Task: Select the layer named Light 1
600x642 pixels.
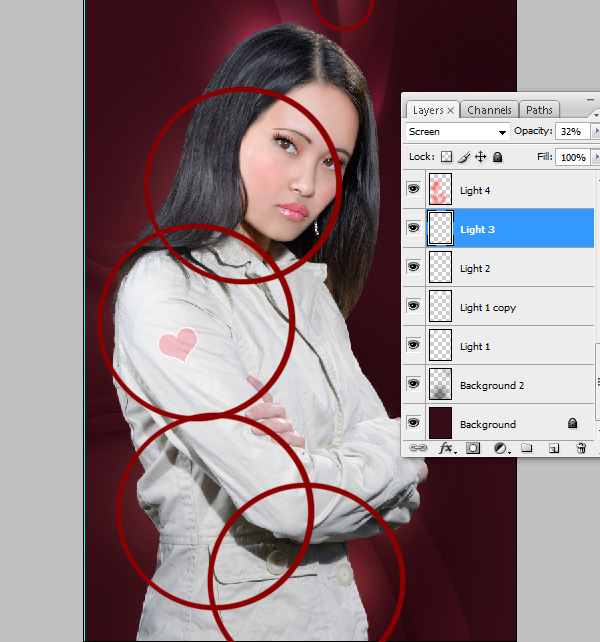Action: 475,346
